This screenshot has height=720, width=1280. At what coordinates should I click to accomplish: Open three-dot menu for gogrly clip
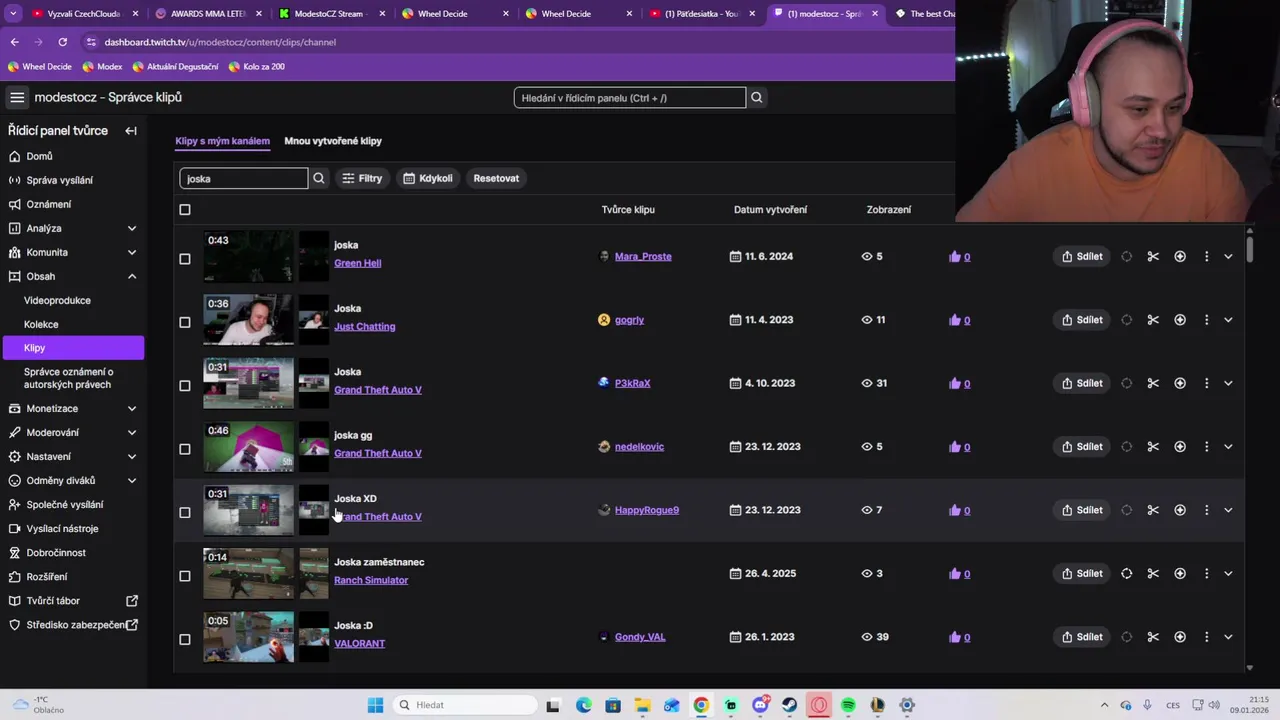click(1206, 320)
